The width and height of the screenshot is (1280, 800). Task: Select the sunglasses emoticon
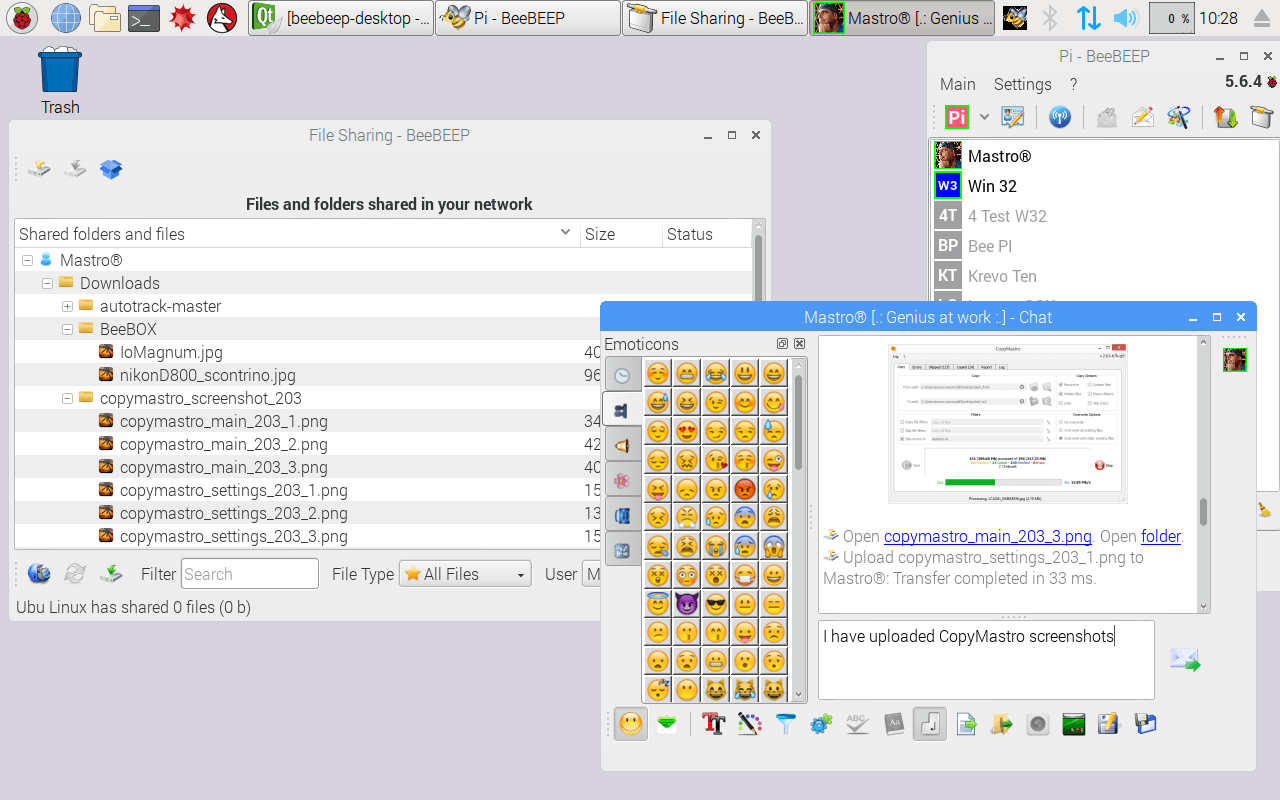[715, 604]
